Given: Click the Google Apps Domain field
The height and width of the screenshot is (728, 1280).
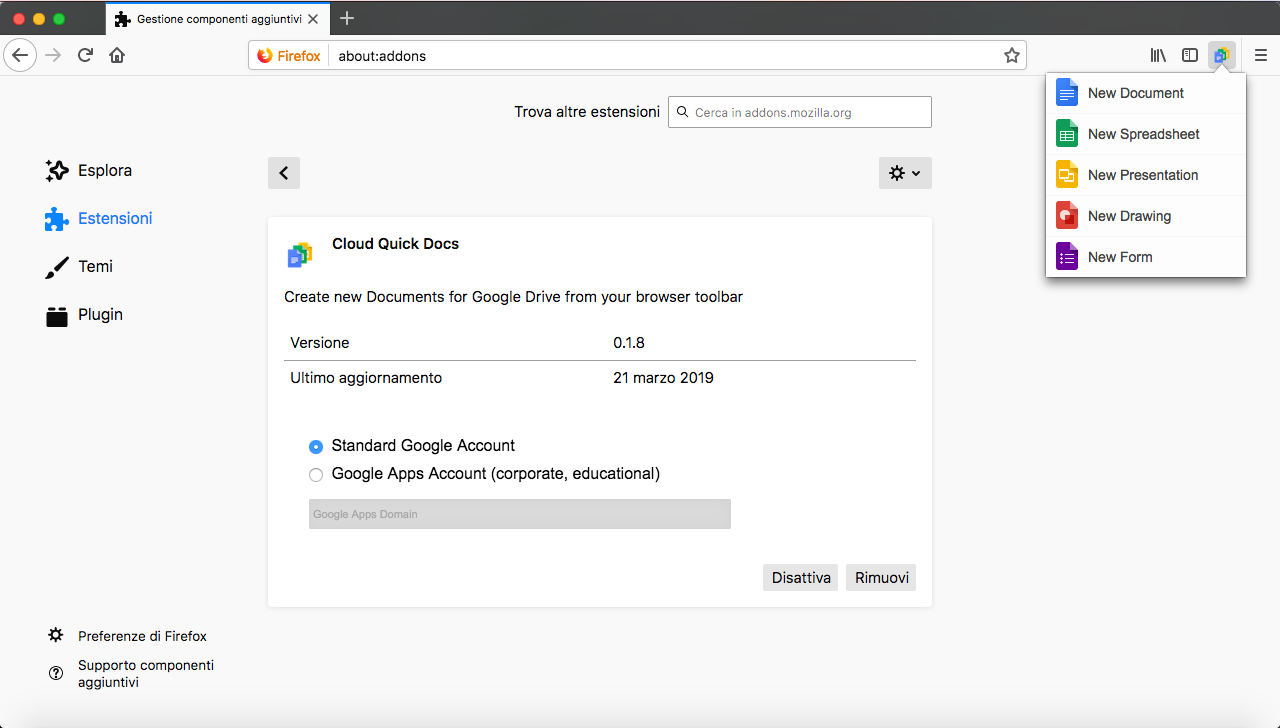Looking at the screenshot, I should click(520, 514).
